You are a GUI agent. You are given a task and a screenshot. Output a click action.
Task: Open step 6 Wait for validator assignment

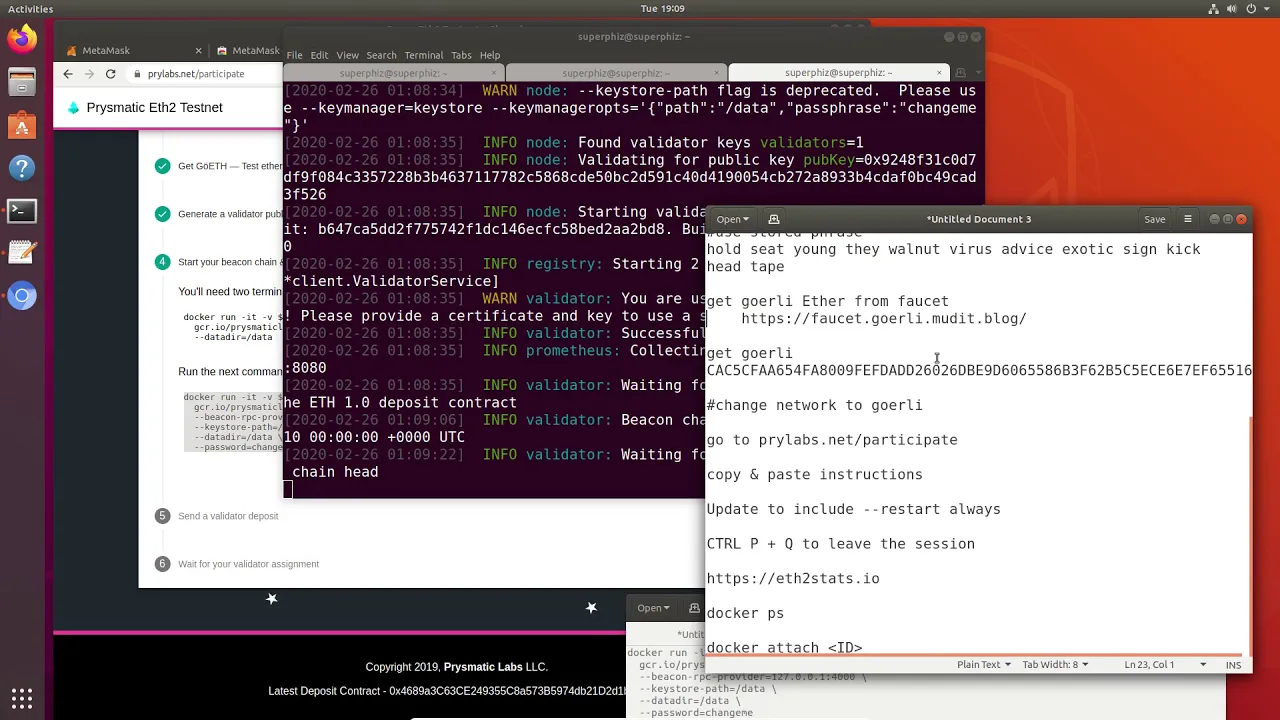tap(238, 564)
